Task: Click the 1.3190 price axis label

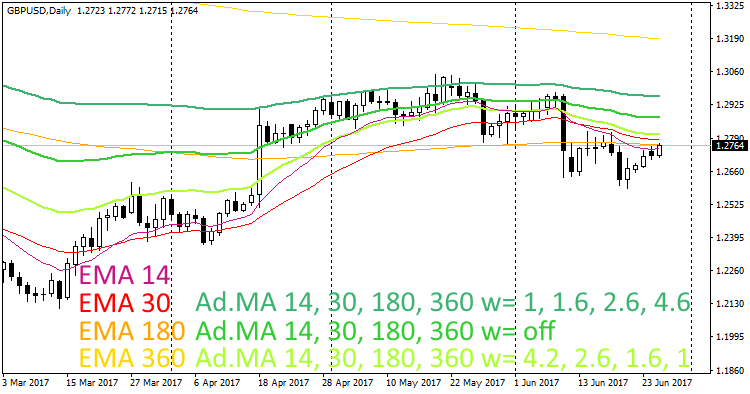Action: coord(730,39)
